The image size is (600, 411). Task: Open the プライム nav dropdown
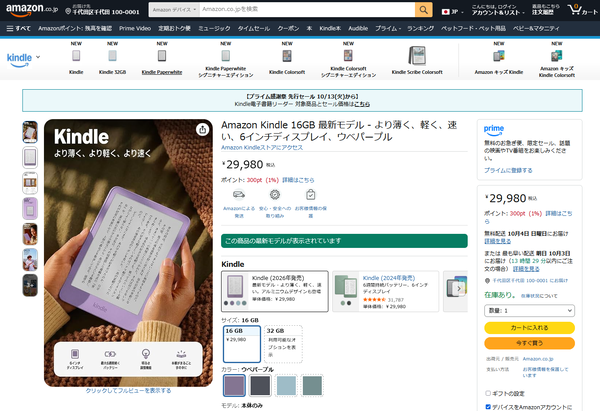click(x=388, y=28)
